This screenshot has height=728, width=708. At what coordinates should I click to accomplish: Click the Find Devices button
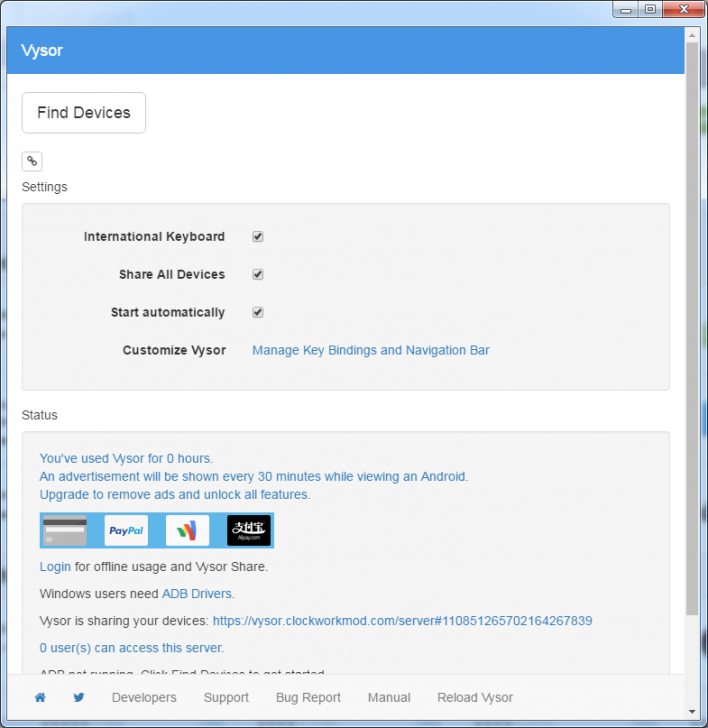coord(84,113)
